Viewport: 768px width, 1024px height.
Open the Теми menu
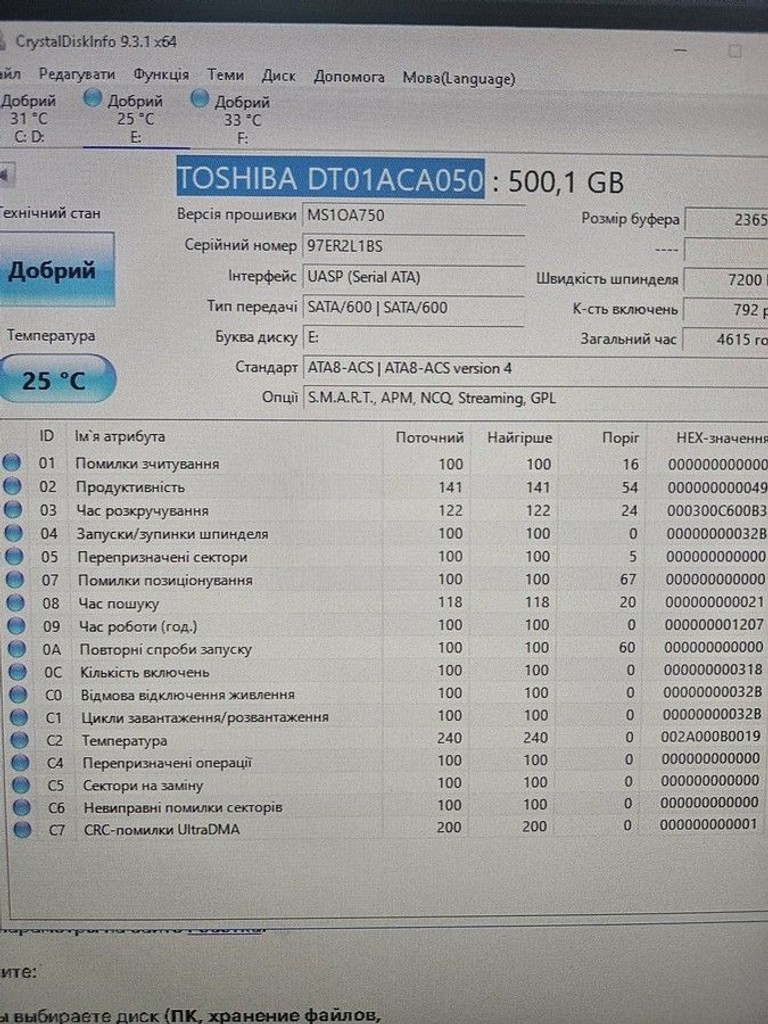(225, 75)
